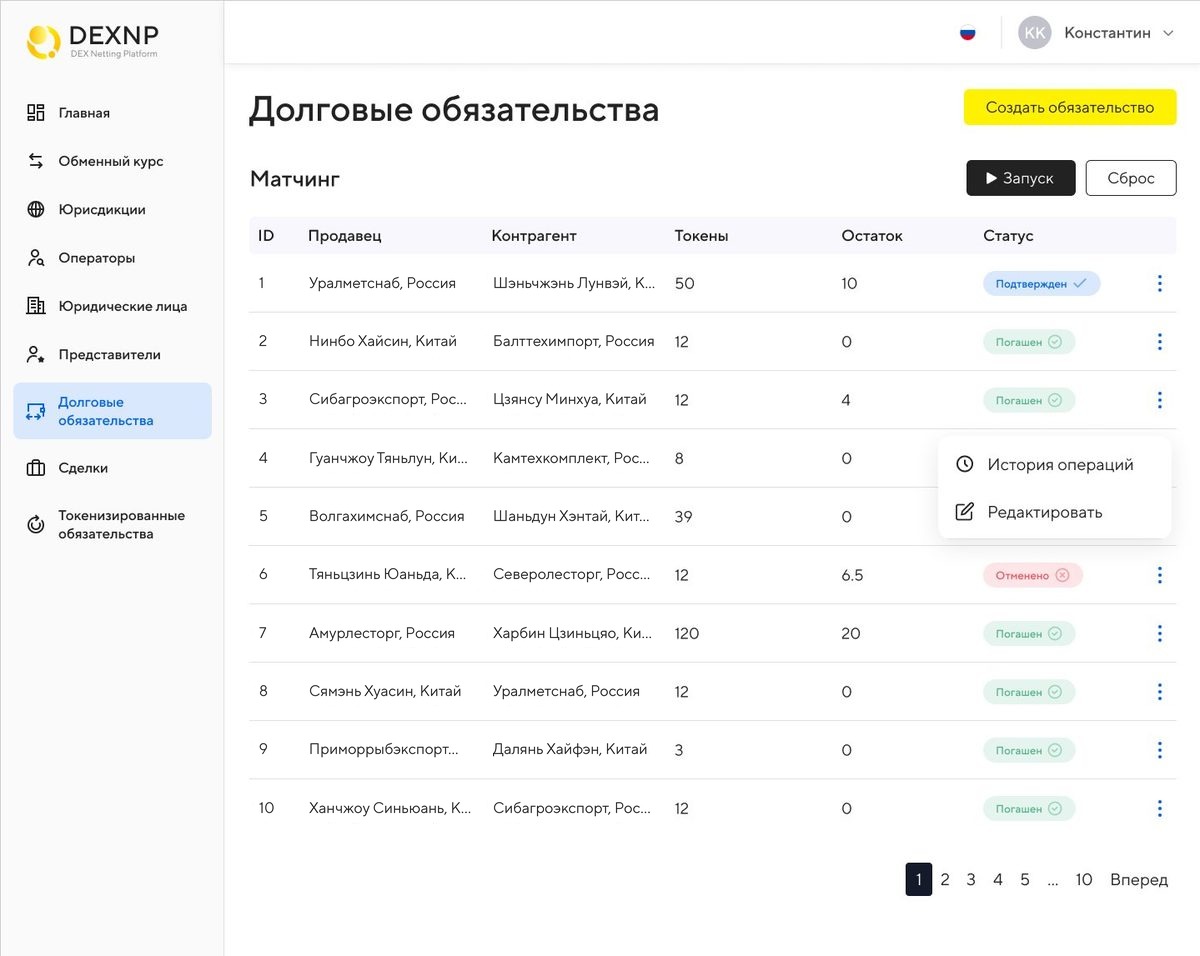Click the Юрисдикции globe icon

point(36,209)
